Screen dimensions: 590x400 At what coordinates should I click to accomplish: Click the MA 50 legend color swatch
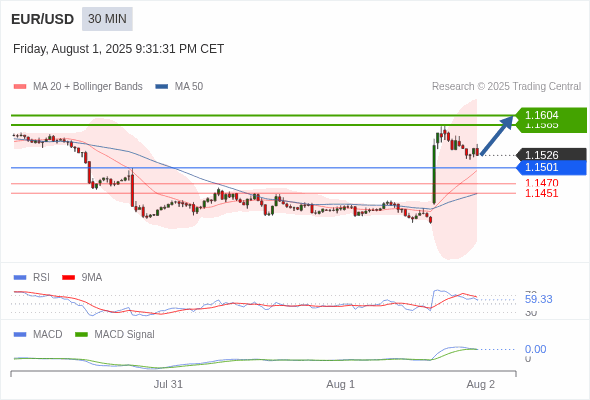click(x=162, y=87)
